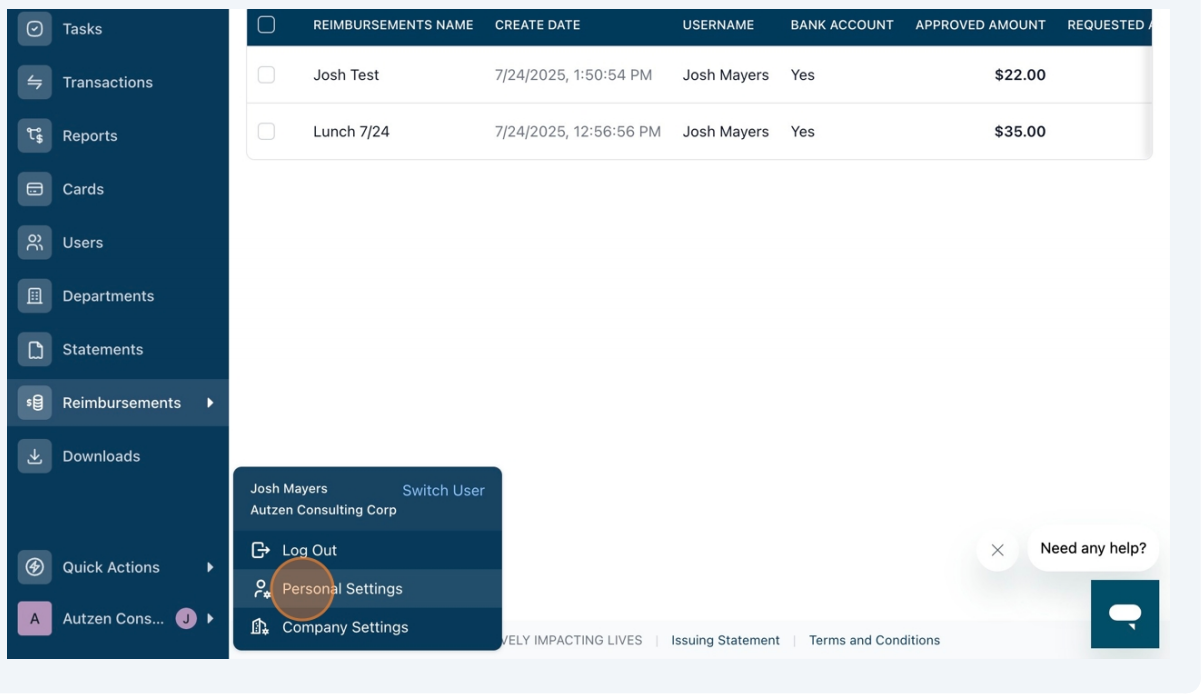Click the Quick Actions lightning icon
This screenshot has width=1204, height=698.
click(x=34, y=567)
